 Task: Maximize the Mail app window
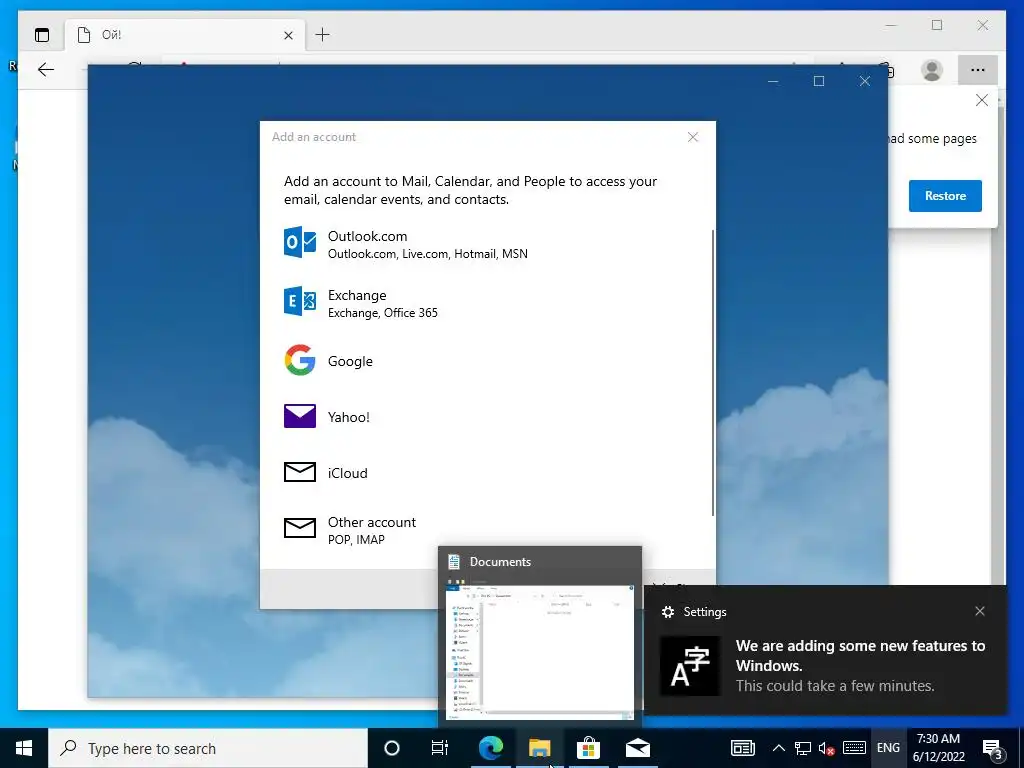pos(819,81)
